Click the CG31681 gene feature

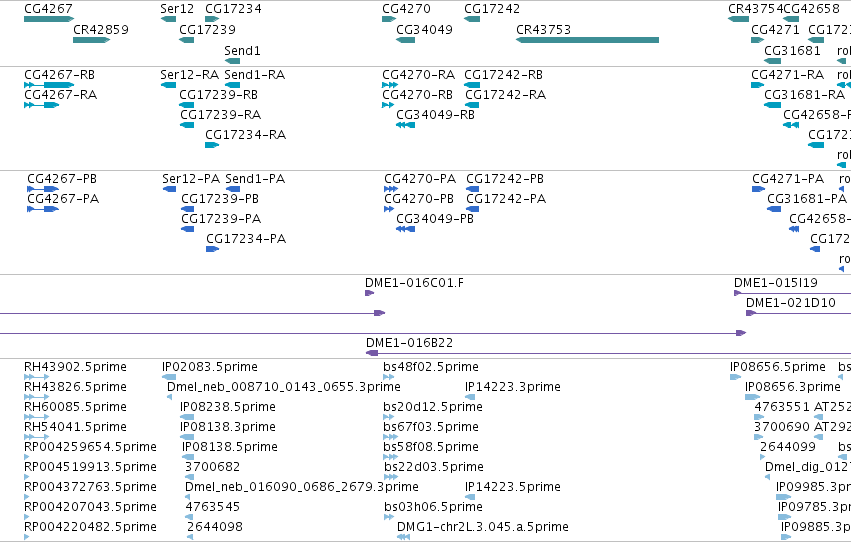[x=772, y=61]
